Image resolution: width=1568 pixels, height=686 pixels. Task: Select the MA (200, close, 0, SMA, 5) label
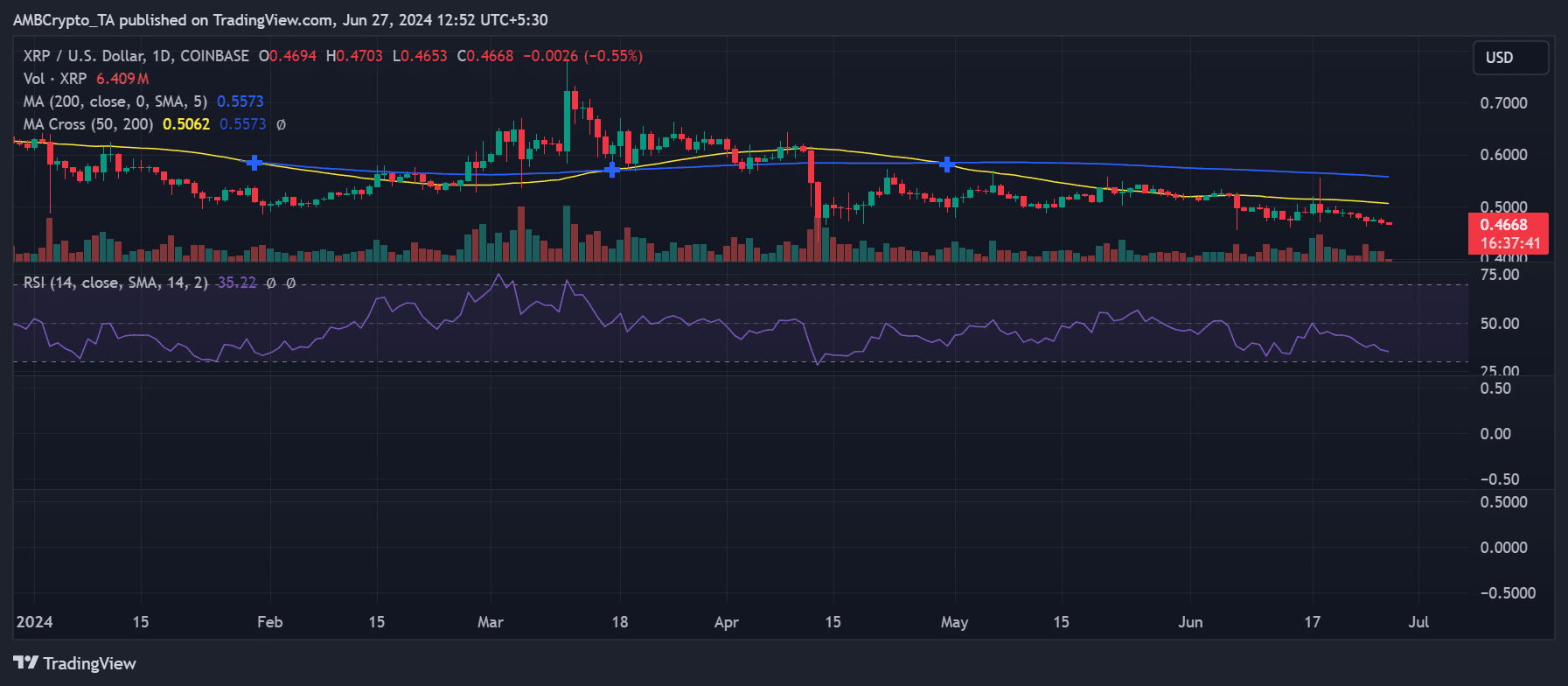tap(115, 101)
